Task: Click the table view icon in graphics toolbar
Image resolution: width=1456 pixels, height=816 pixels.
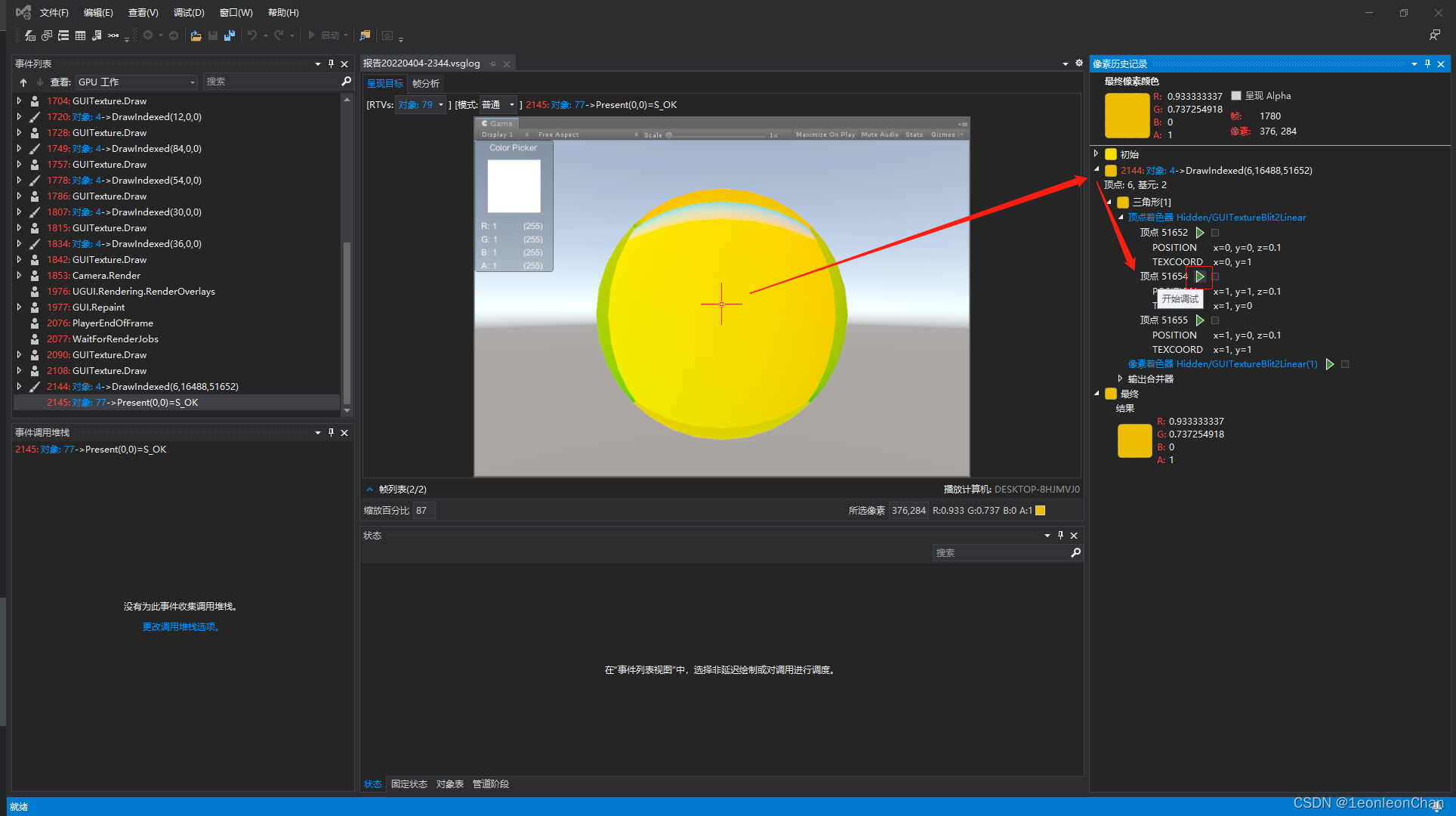Action: [x=80, y=36]
